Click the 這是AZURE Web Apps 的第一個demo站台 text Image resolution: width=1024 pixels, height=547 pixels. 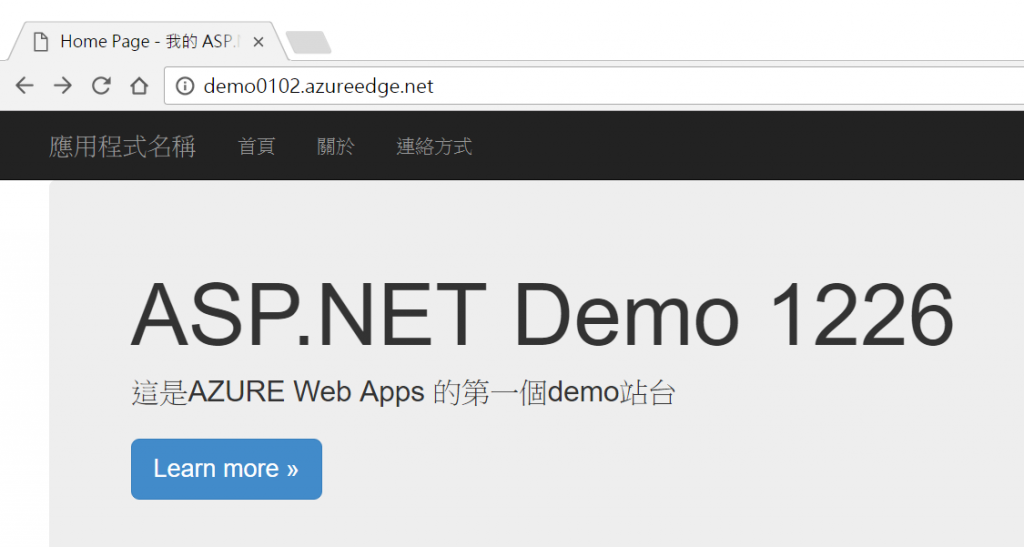click(x=403, y=393)
